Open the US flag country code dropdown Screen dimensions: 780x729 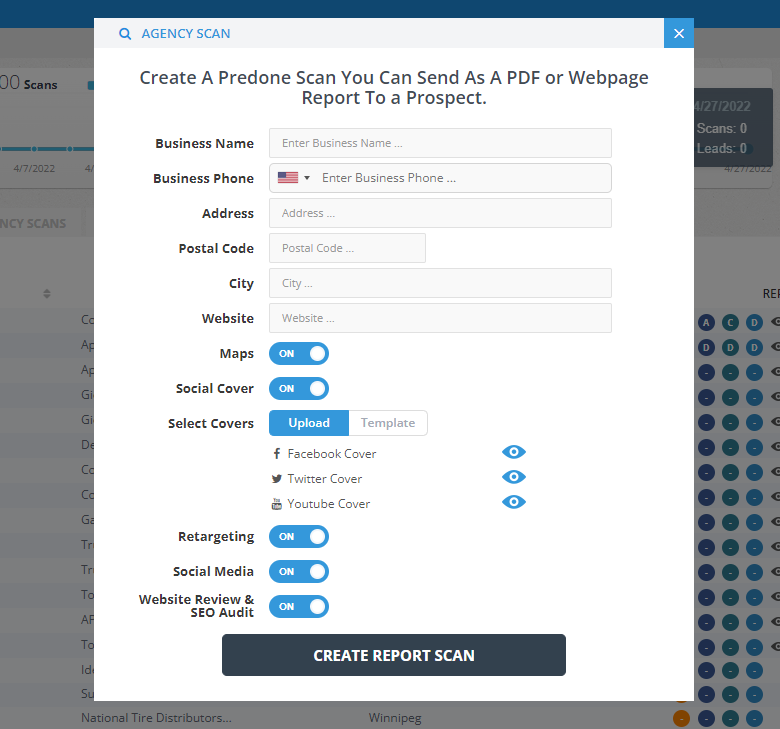(293, 178)
